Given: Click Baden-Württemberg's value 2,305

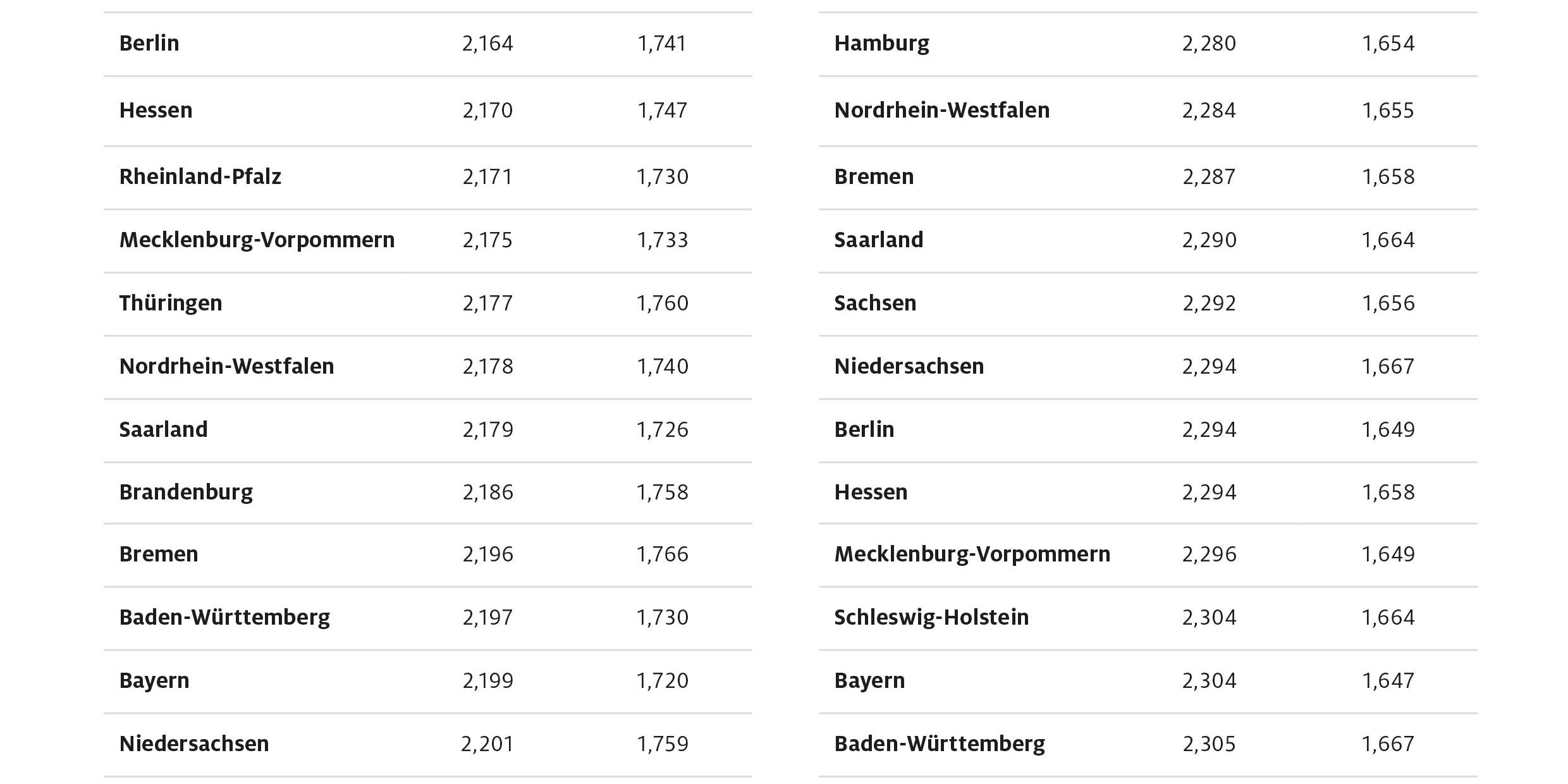Looking at the screenshot, I should pyautogui.click(x=1209, y=744).
